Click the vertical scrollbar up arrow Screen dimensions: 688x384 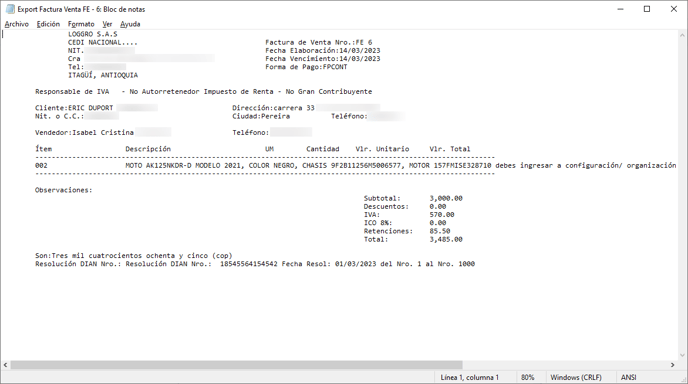tap(682, 35)
